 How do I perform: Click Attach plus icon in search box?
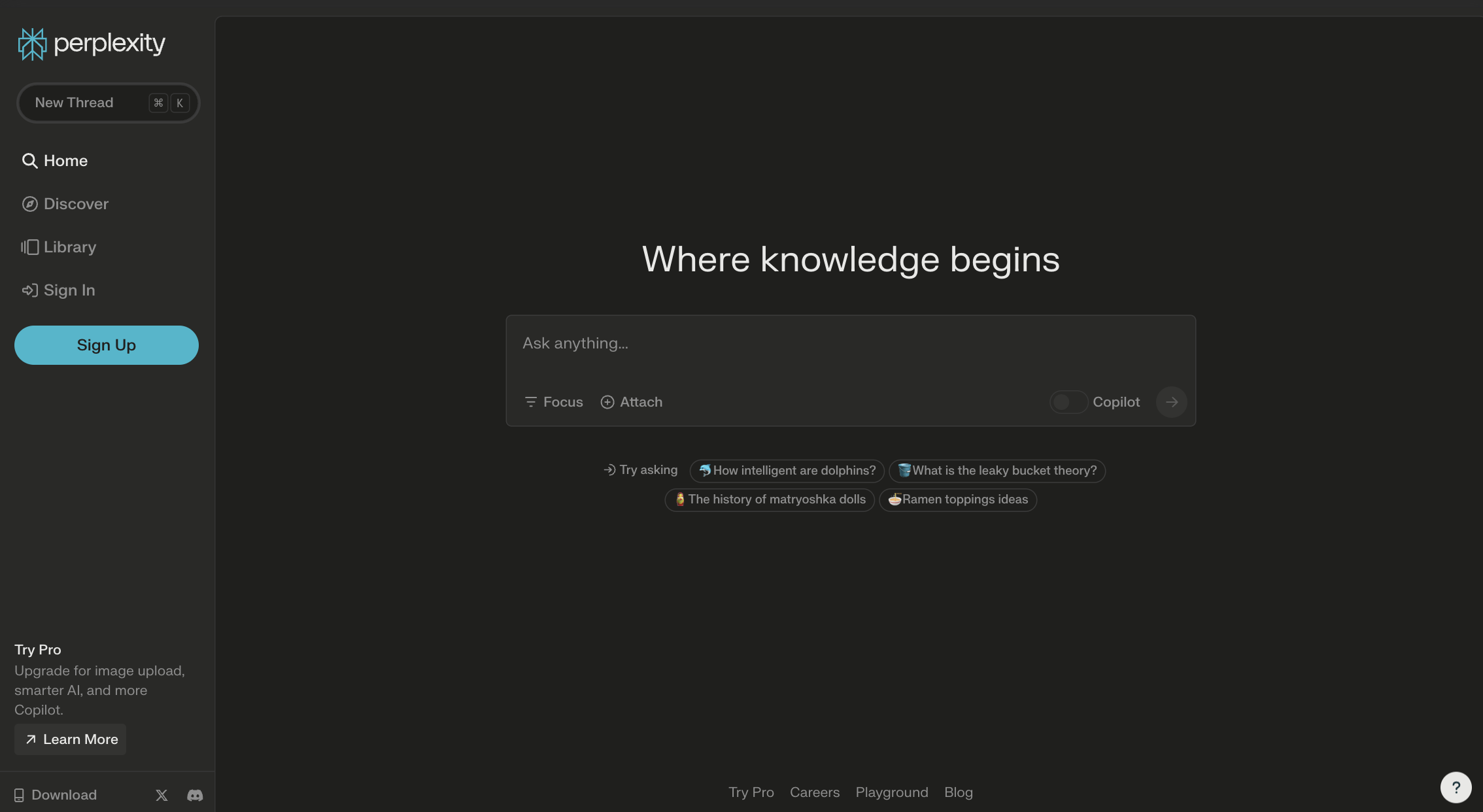click(607, 402)
